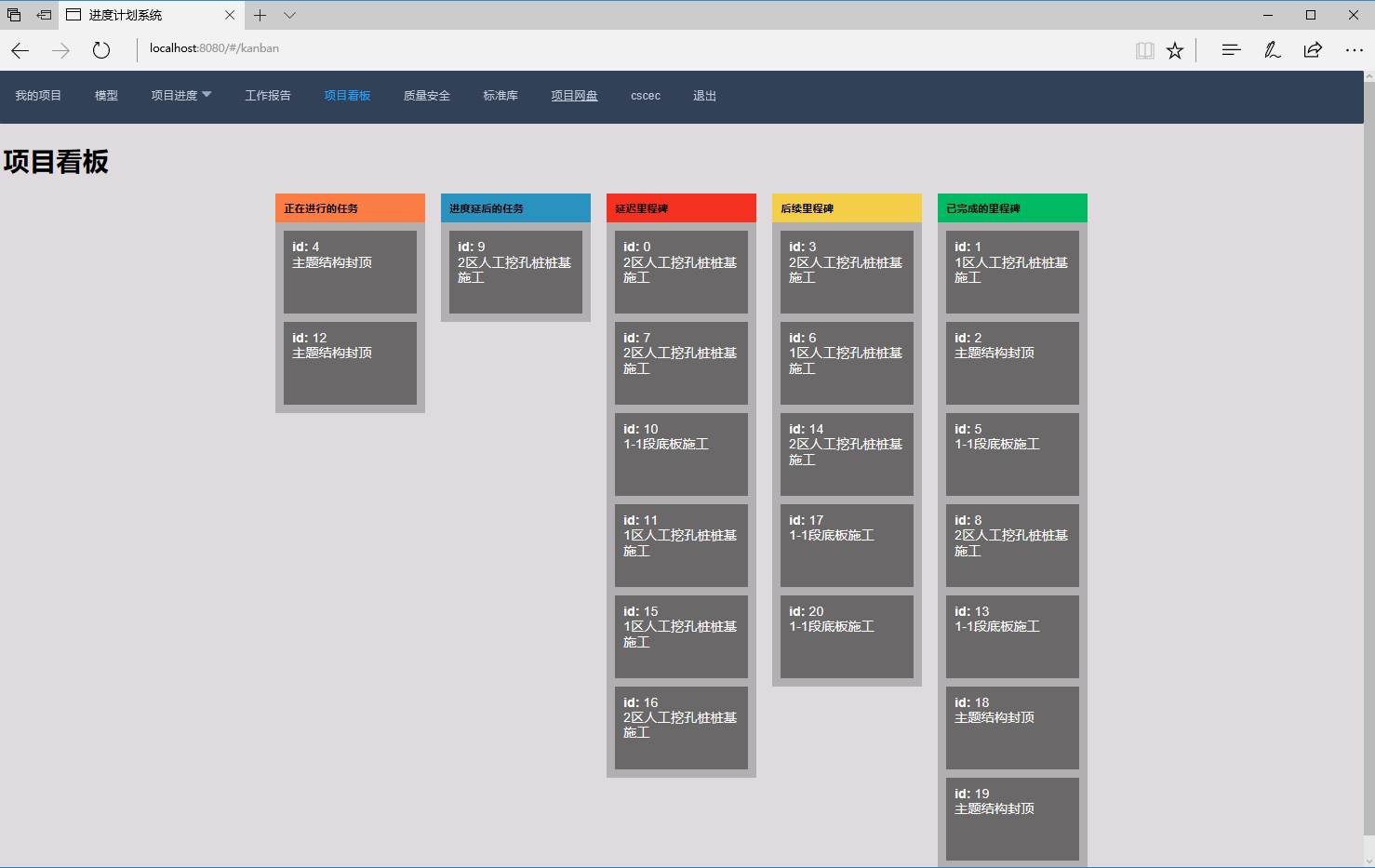The image size is (1375, 868).
Task: Close the 进度计划系统 tab
Action: click(x=230, y=15)
